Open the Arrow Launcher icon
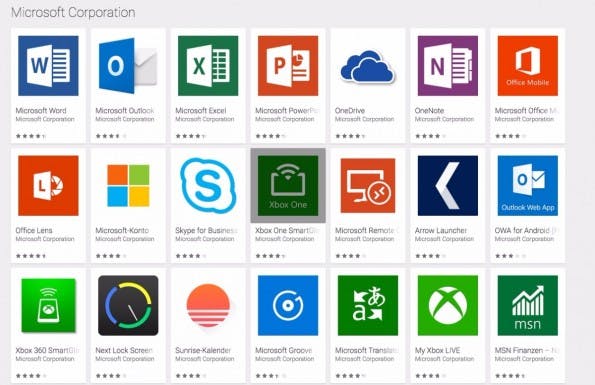Screen dimensions: 595x385 (448, 185)
